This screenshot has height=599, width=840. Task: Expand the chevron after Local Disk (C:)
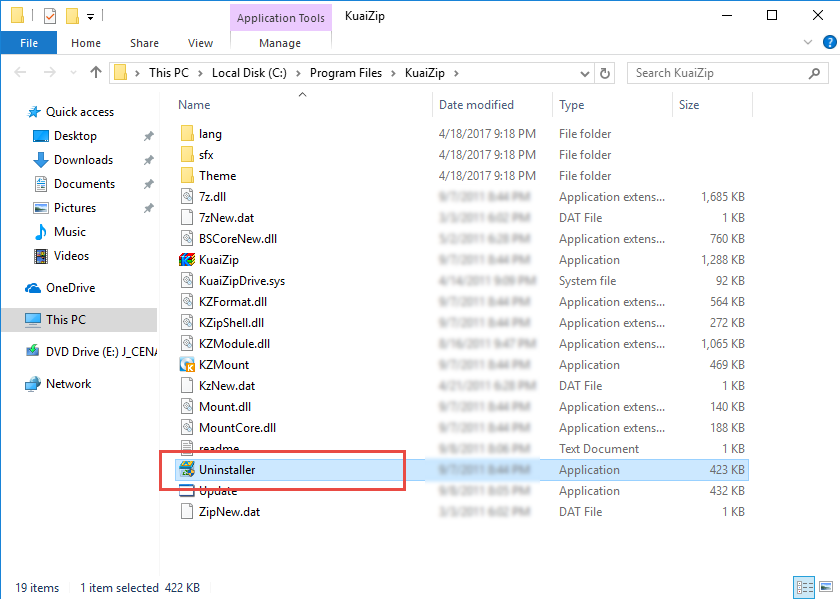298,73
